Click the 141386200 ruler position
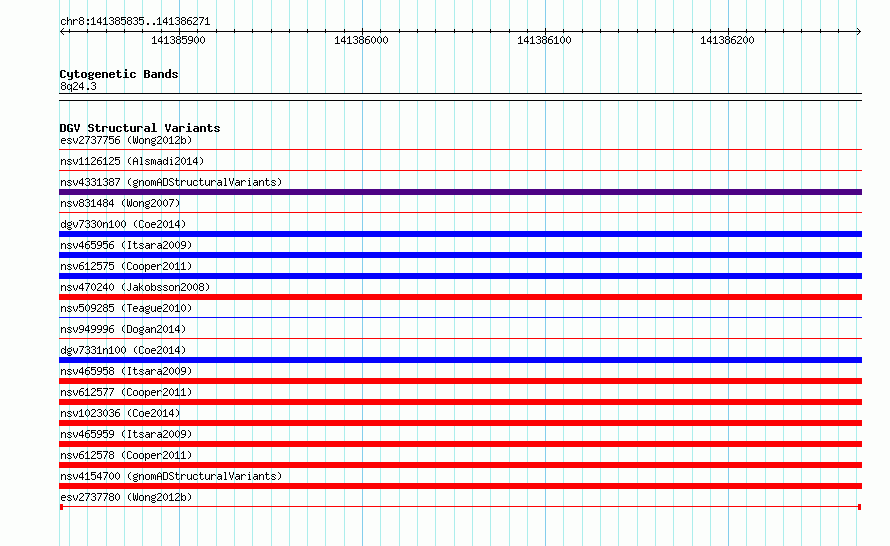 [727, 40]
